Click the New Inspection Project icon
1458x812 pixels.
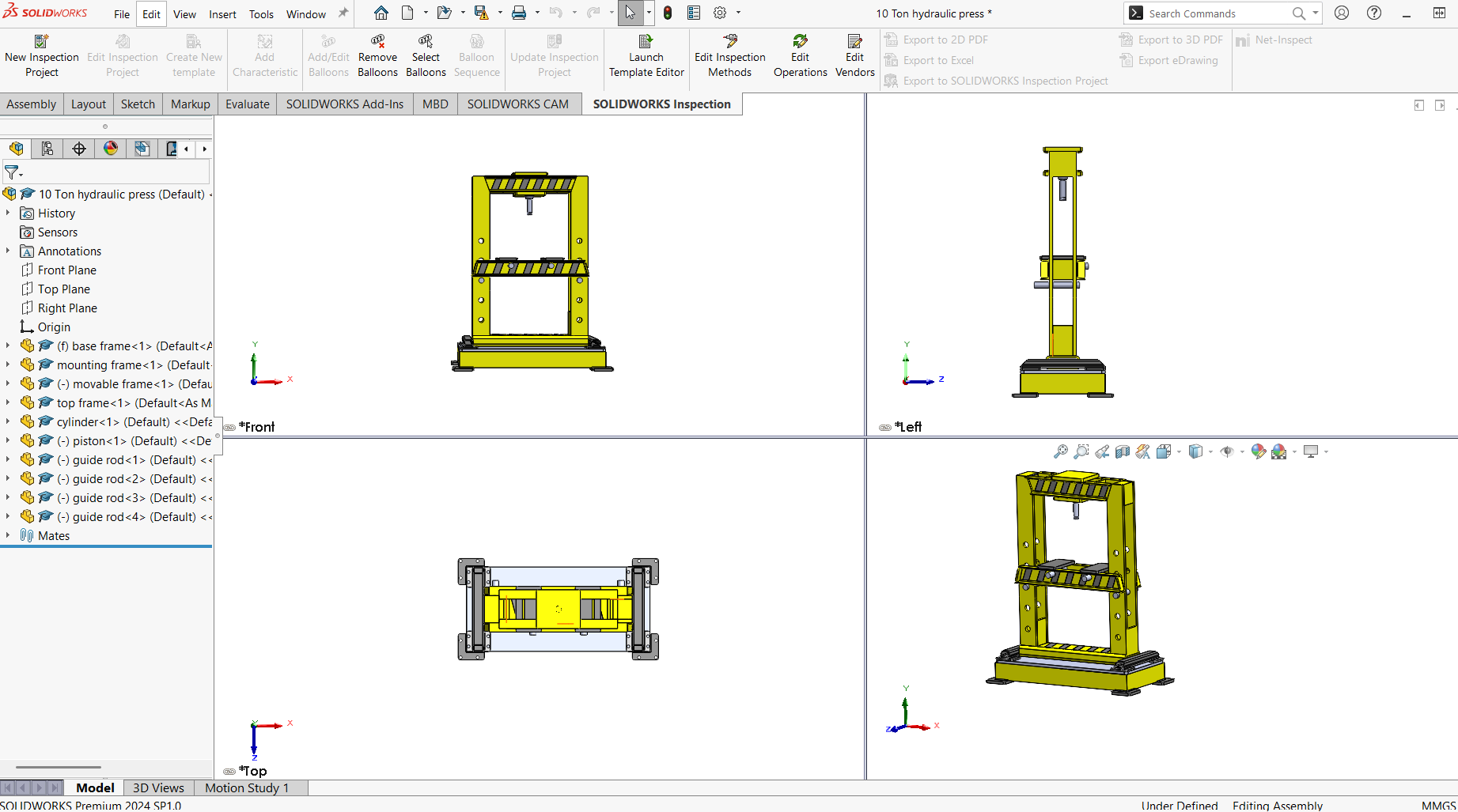click(x=41, y=41)
